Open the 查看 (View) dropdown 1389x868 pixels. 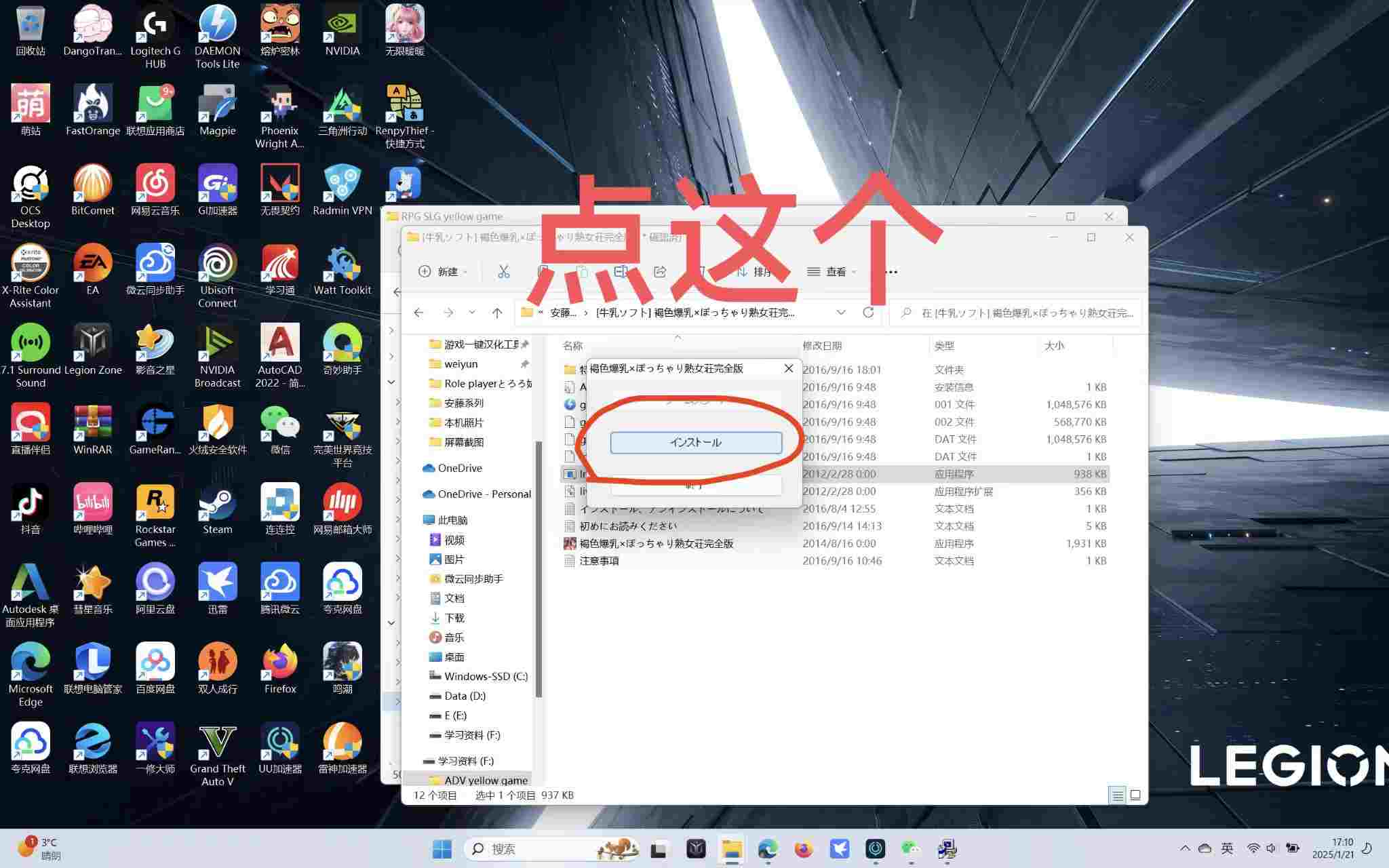[x=832, y=271]
